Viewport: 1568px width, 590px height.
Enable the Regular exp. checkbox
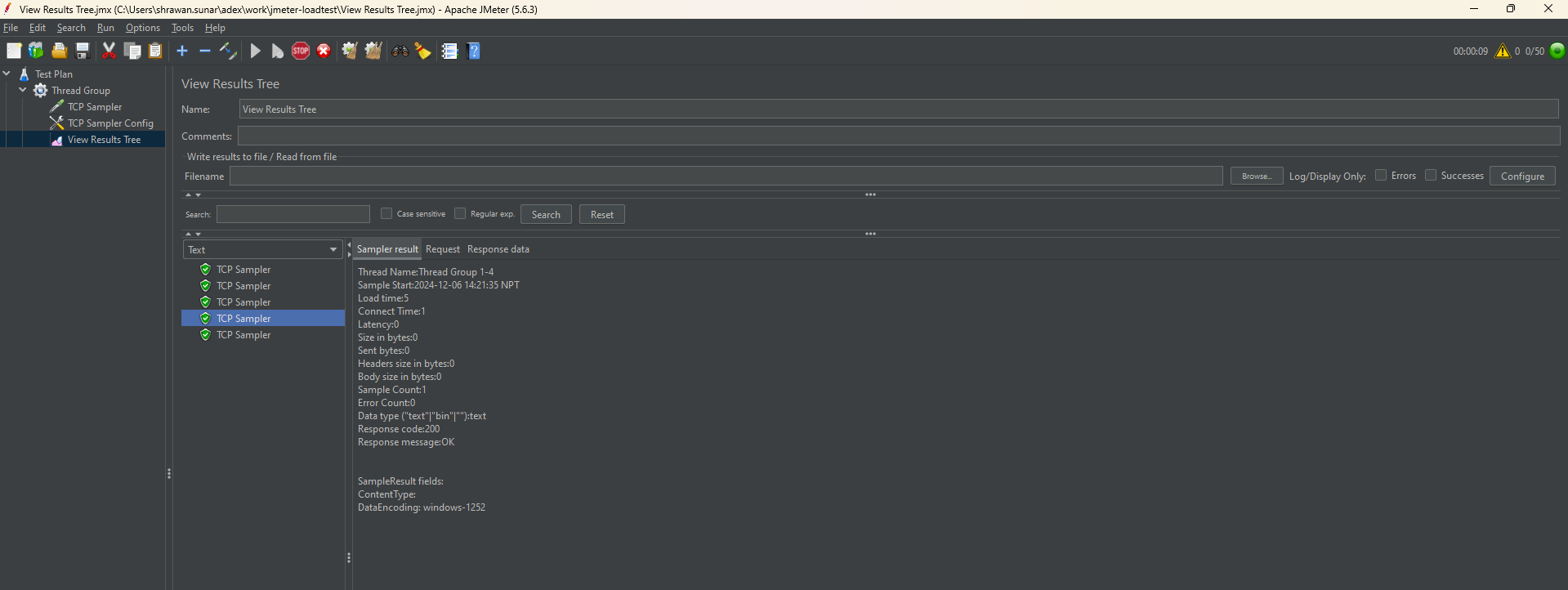click(x=460, y=213)
